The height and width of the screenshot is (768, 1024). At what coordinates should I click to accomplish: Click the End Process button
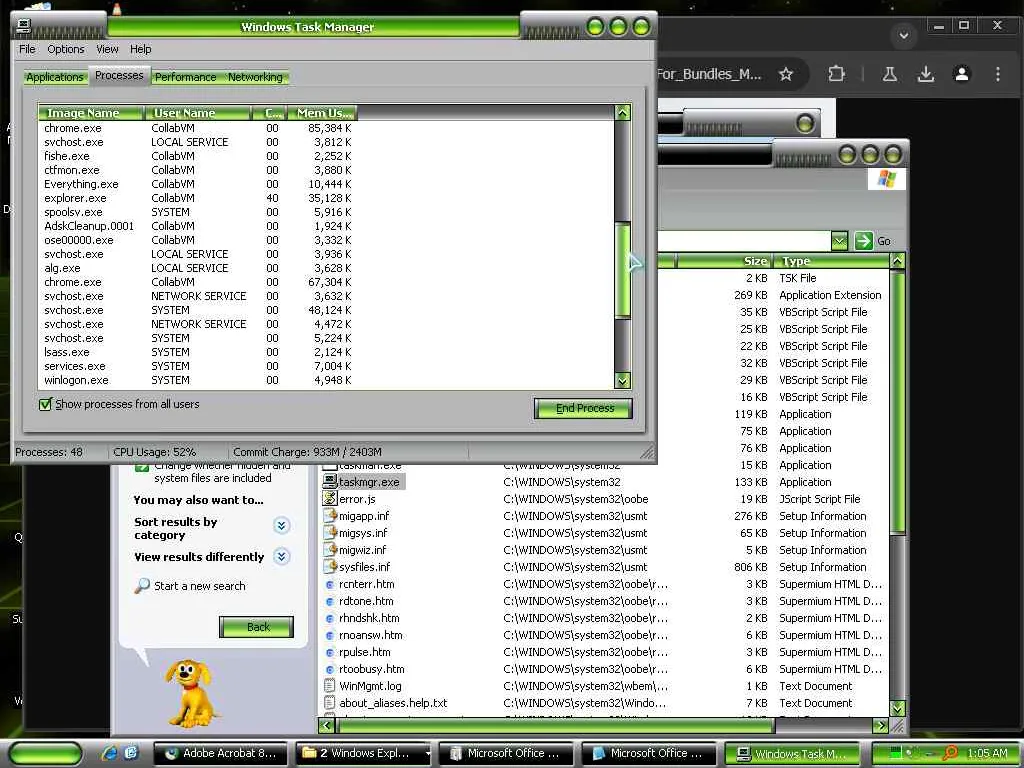click(583, 408)
